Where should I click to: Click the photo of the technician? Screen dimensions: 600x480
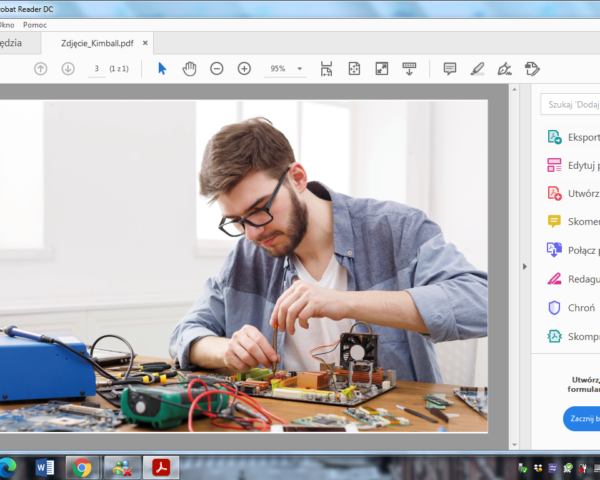(x=244, y=266)
